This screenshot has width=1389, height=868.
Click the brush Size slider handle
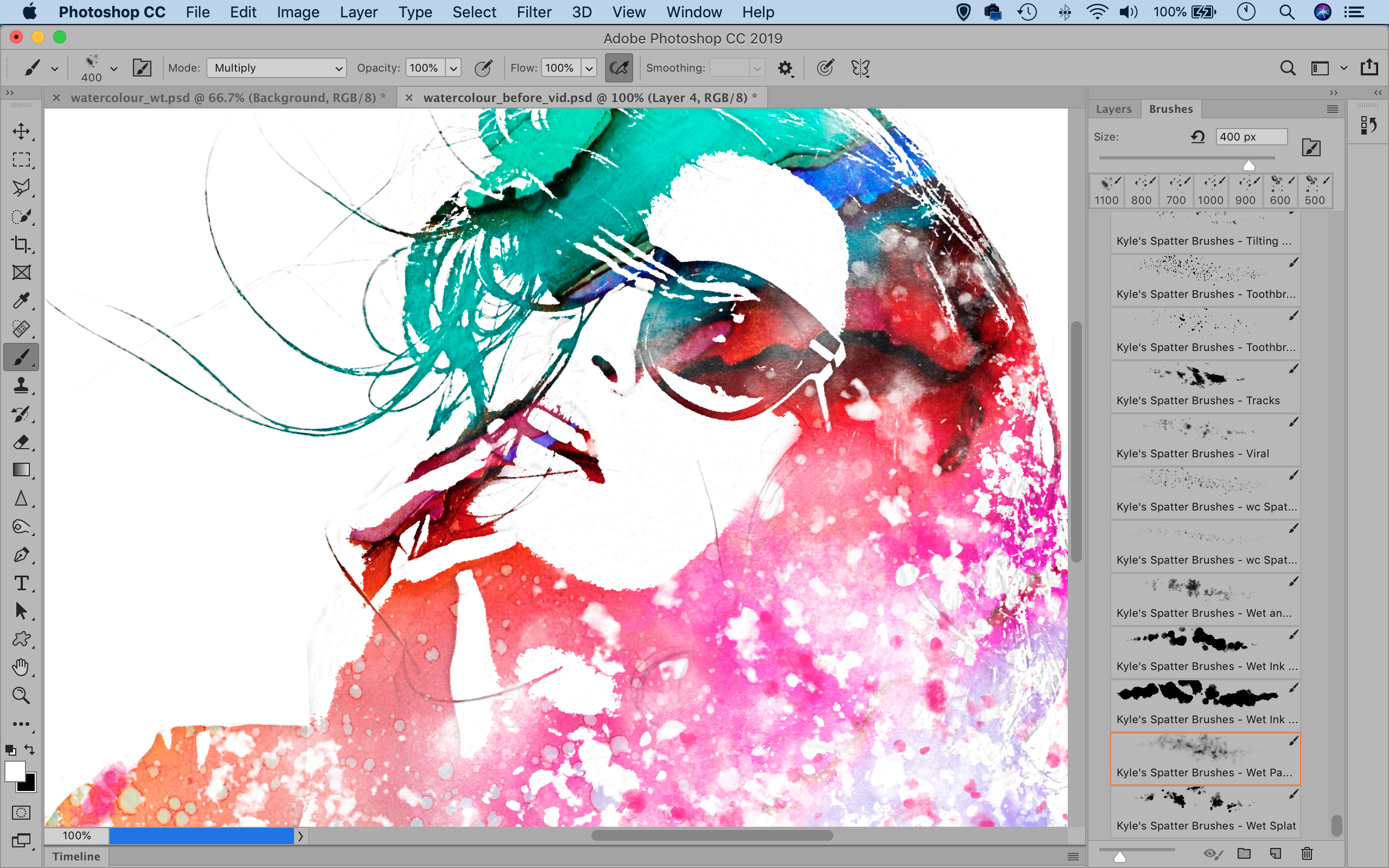(1248, 166)
